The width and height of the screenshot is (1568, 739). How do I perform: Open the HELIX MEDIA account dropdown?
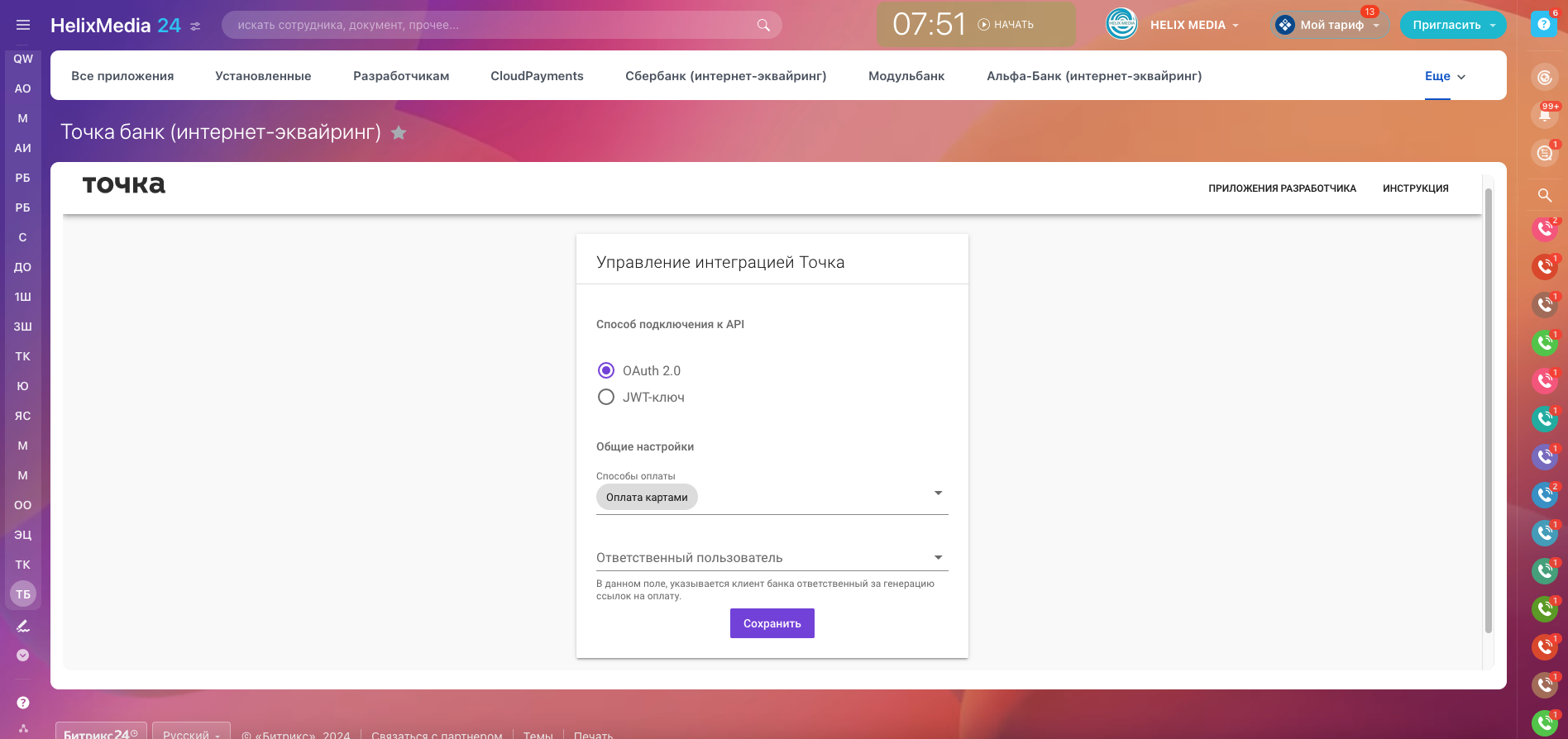1195,25
